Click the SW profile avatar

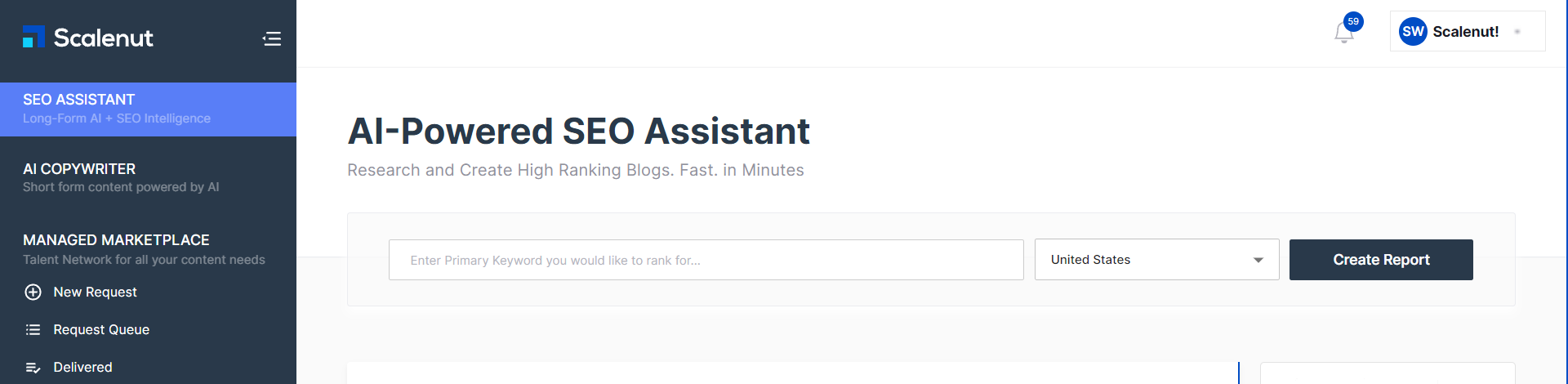pos(1413,31)
